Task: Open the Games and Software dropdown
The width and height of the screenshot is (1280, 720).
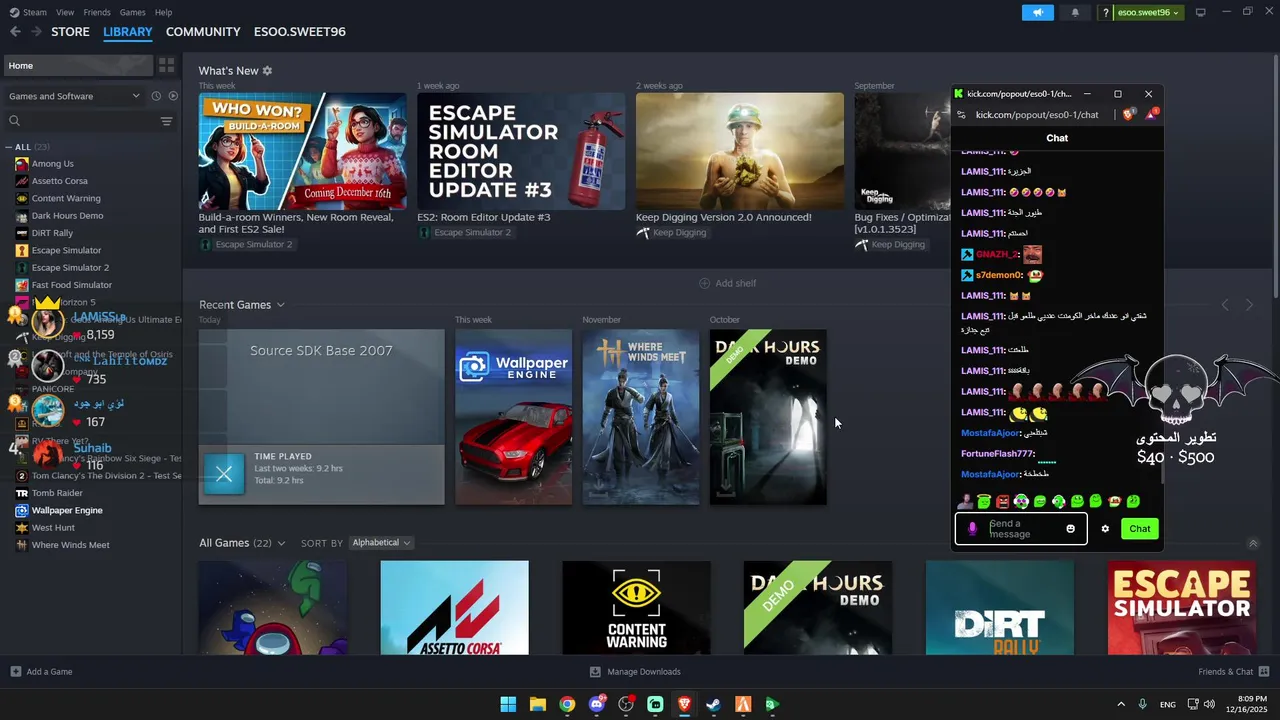Action: tap(74, 96)
